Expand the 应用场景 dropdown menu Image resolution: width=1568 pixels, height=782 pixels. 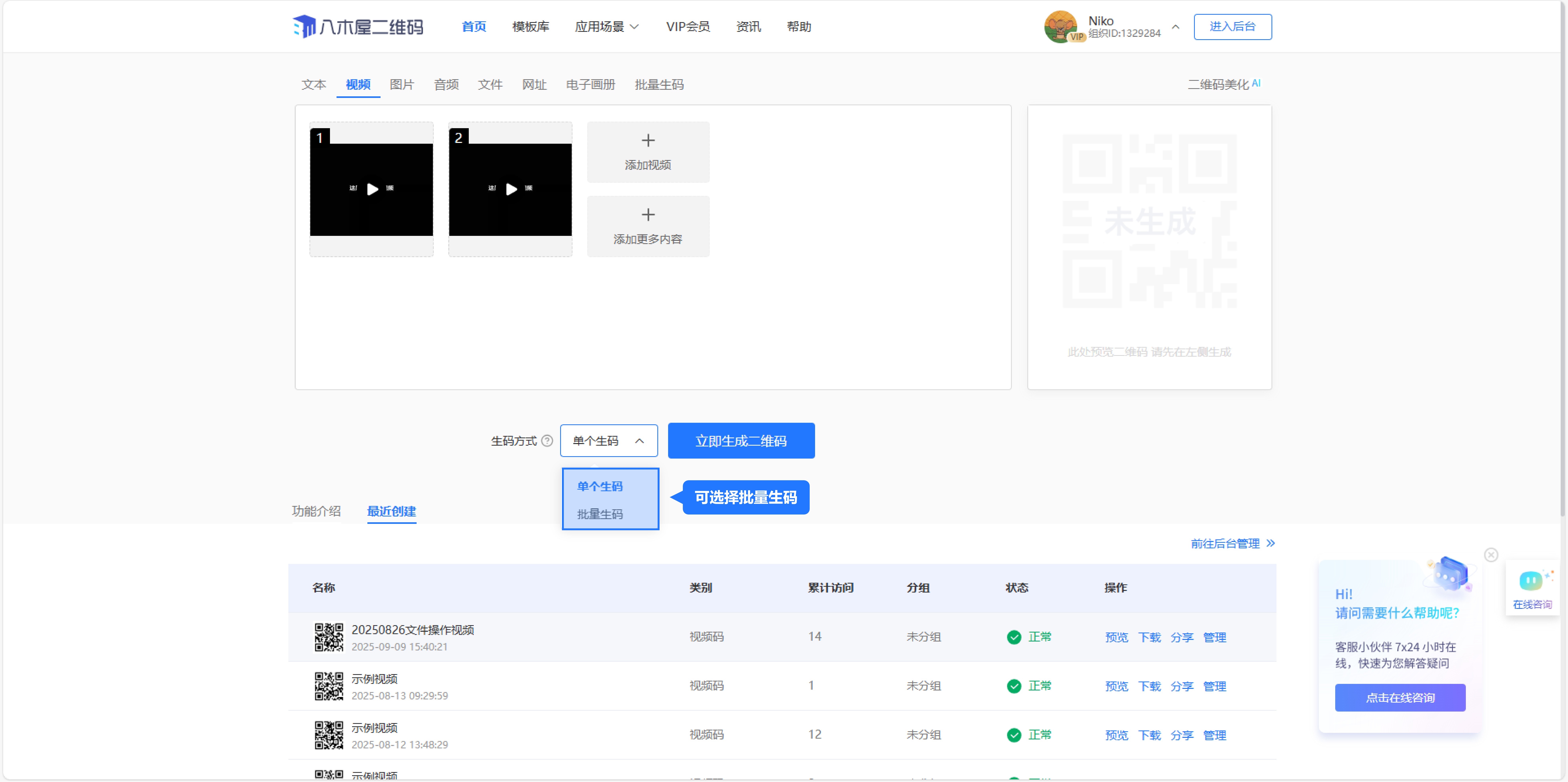point(606,27)
